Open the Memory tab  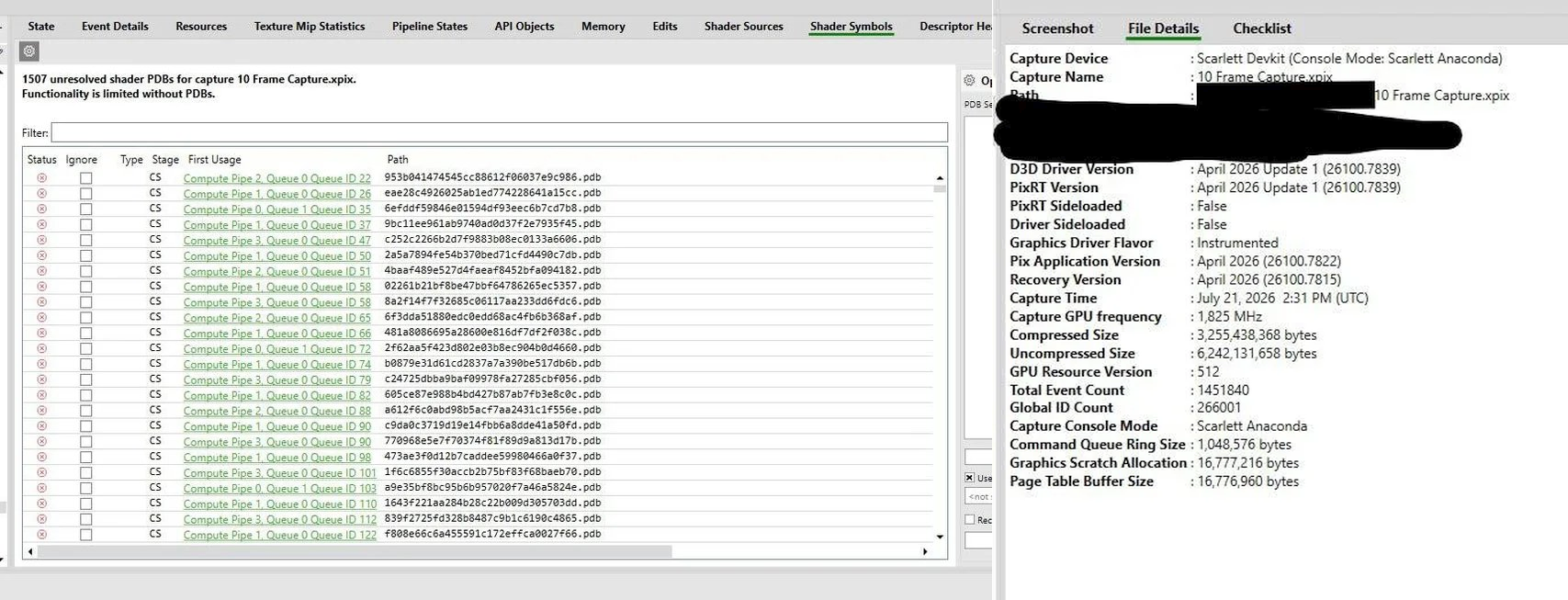tap(604, 27)
